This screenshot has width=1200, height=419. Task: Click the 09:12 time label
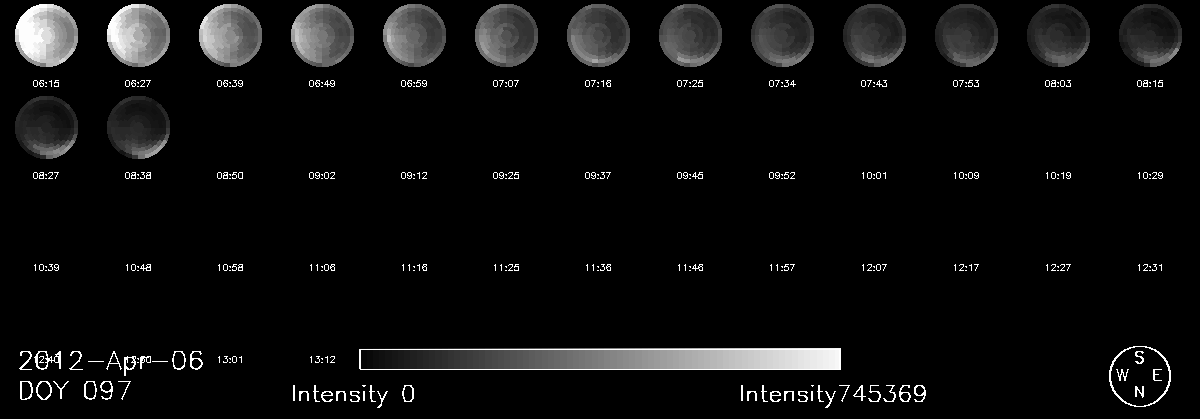pos(414,176)
